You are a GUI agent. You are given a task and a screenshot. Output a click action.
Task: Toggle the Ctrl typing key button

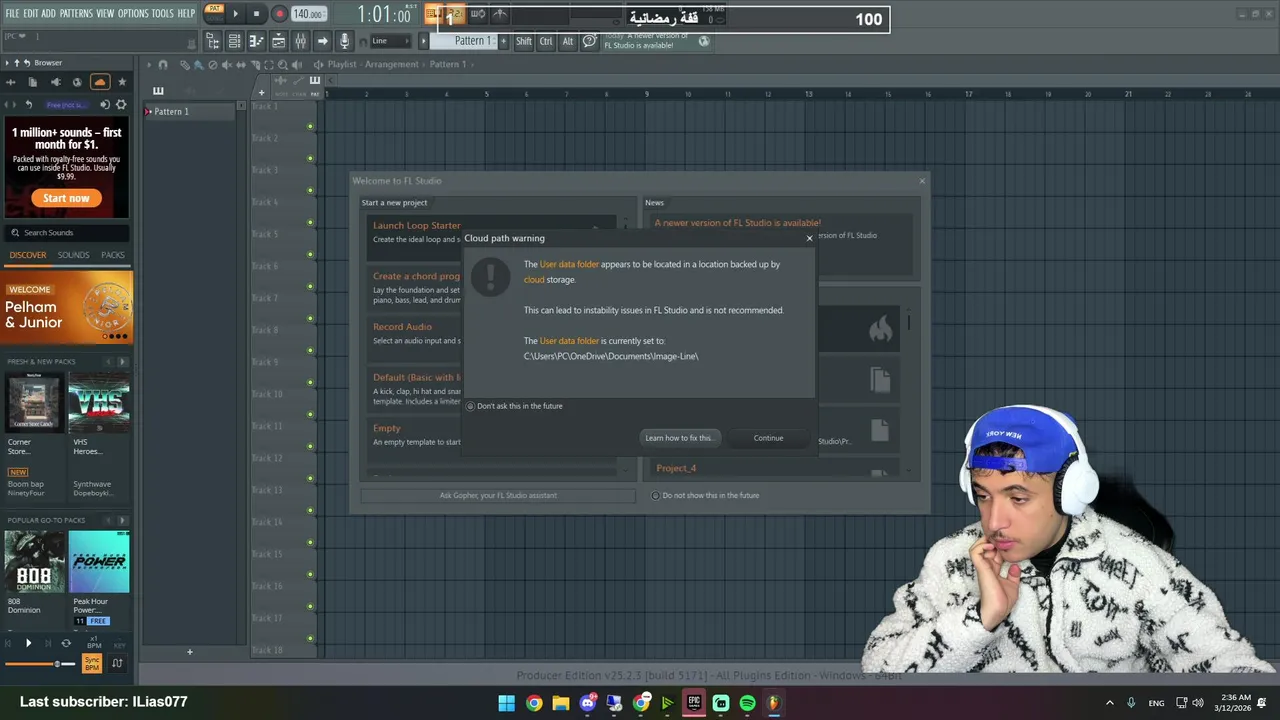[x=546, y=41]
